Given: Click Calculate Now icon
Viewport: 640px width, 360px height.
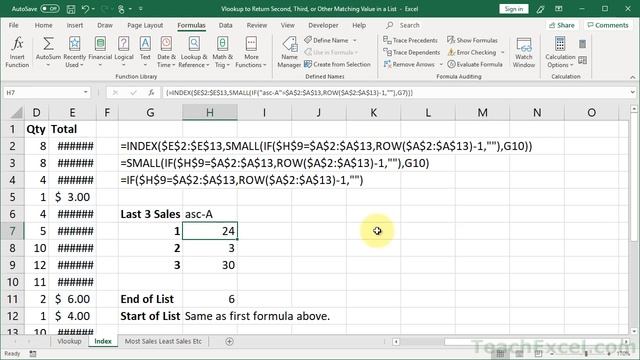Looking at the screenshot, I should click(582, 44).
